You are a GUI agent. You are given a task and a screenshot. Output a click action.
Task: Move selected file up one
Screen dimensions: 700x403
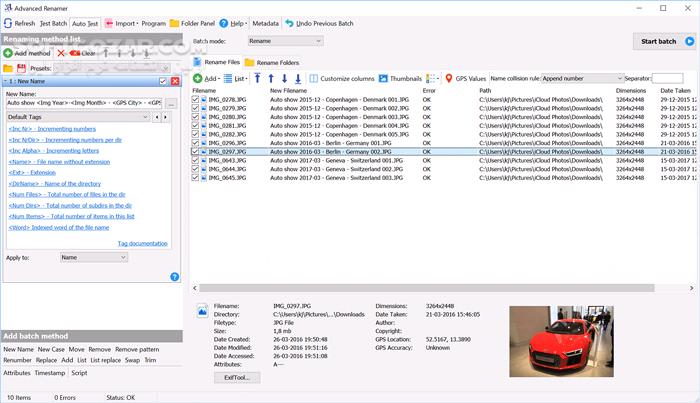click(271, 79)
